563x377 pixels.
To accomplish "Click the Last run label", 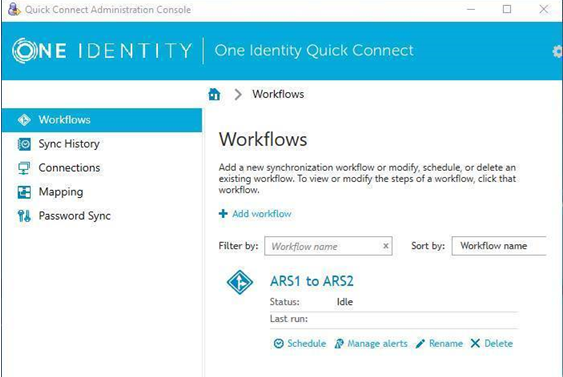I will [x=289, y=319].
